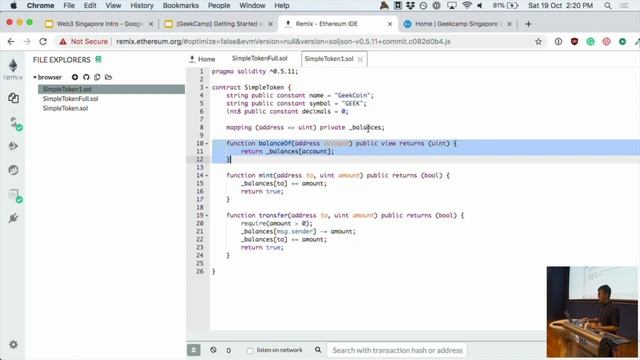
Task: Open the Deploy and run transactions icon
Action: click(13, 146)
